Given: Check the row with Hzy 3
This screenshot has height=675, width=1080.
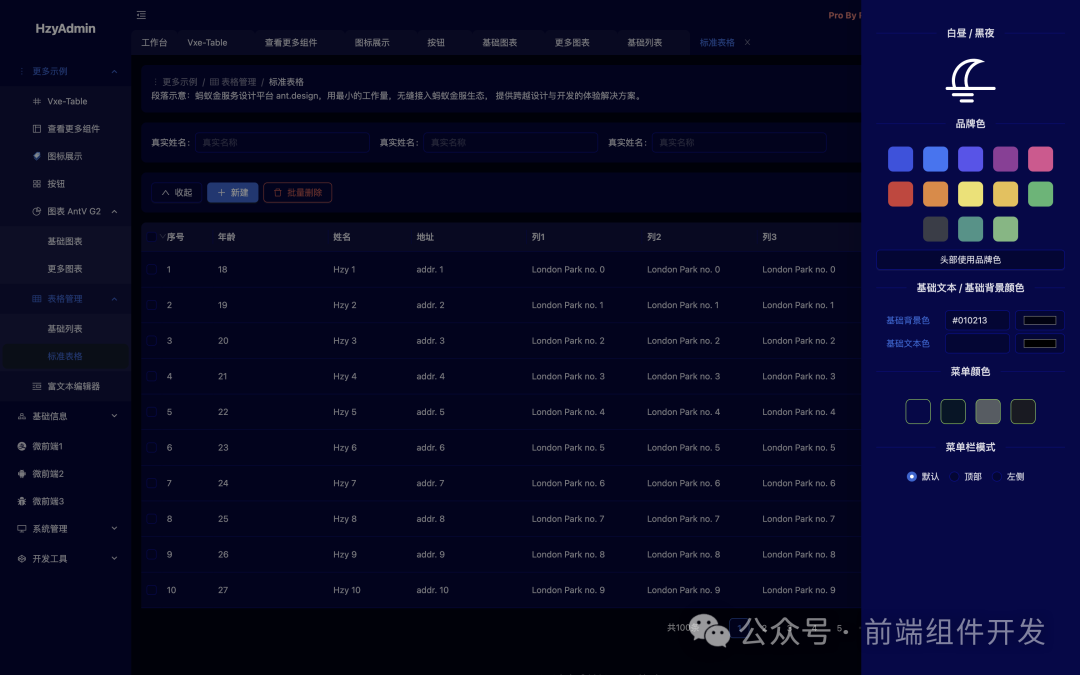Looking at the screenshot, I should coord(152,341).
